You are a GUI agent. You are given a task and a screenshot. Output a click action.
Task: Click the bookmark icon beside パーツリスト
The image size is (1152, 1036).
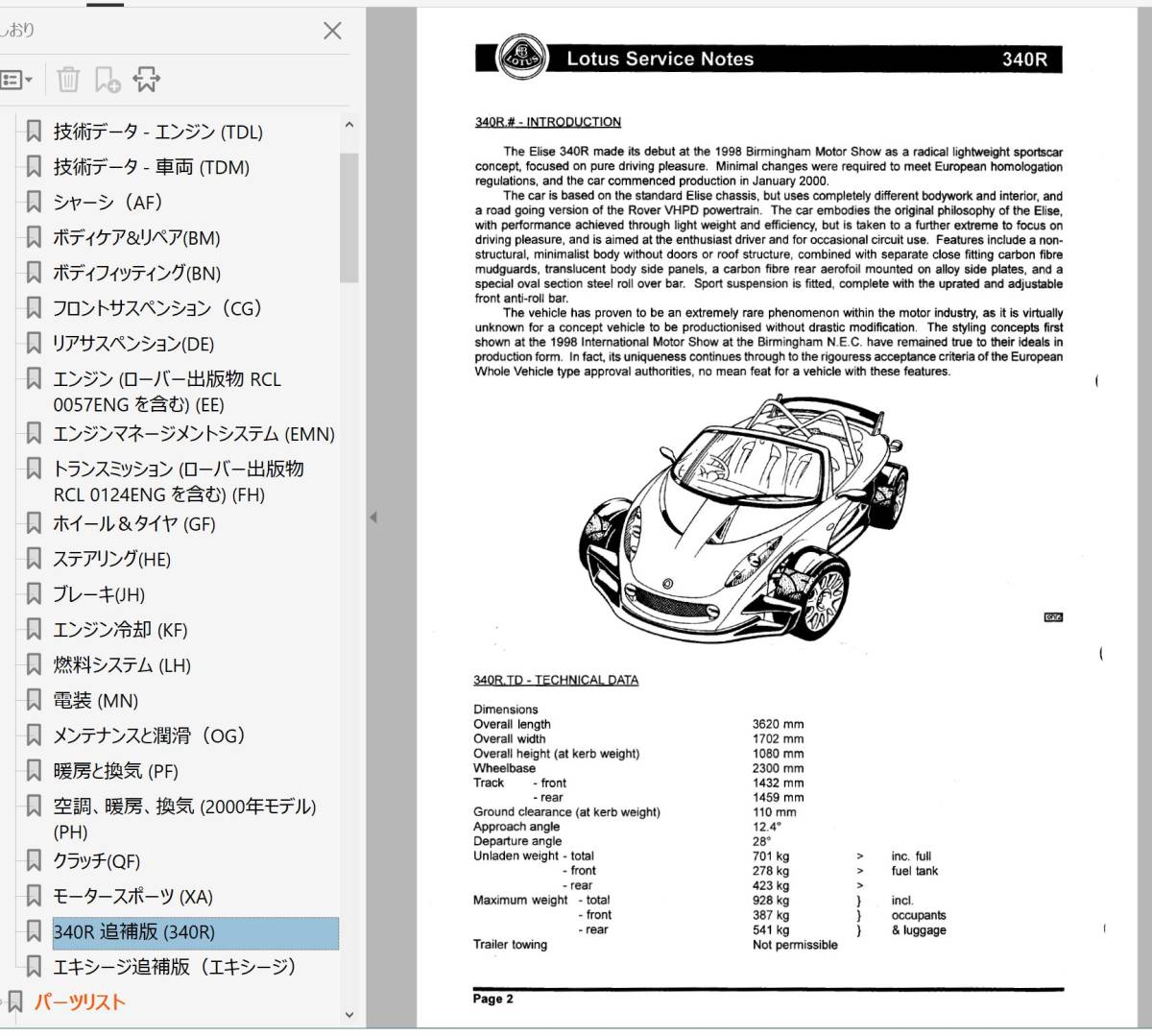(14, 1002)
